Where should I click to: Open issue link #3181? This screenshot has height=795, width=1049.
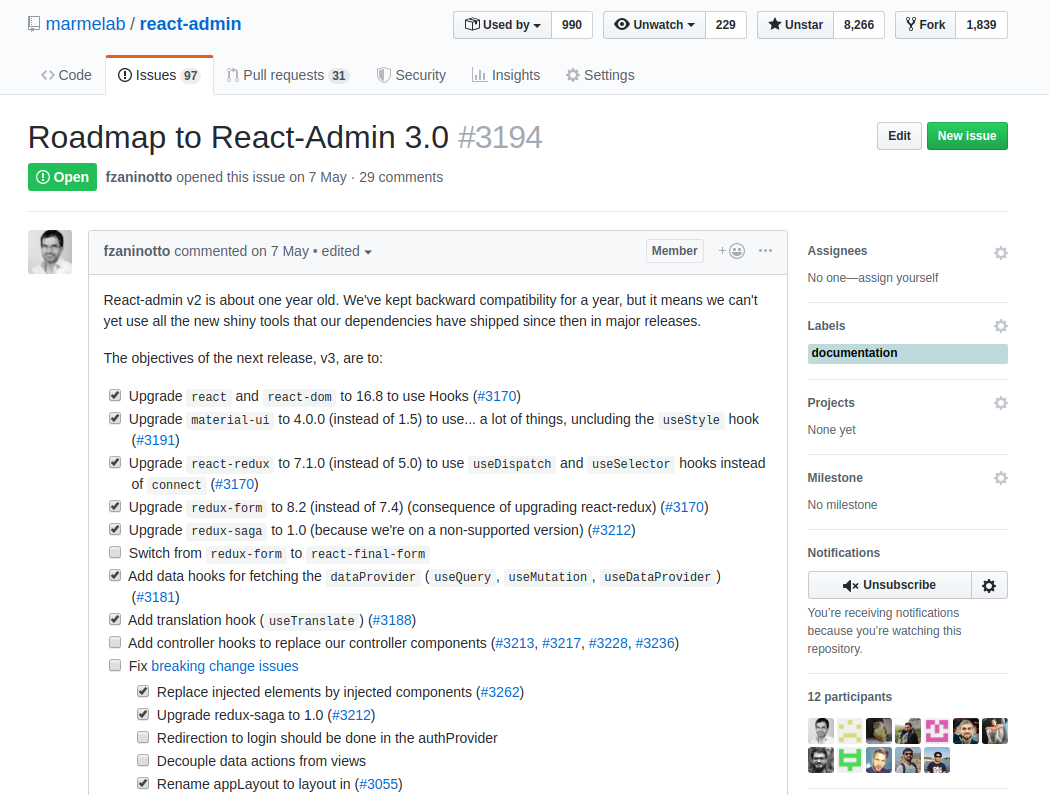[x=156, y=597]
